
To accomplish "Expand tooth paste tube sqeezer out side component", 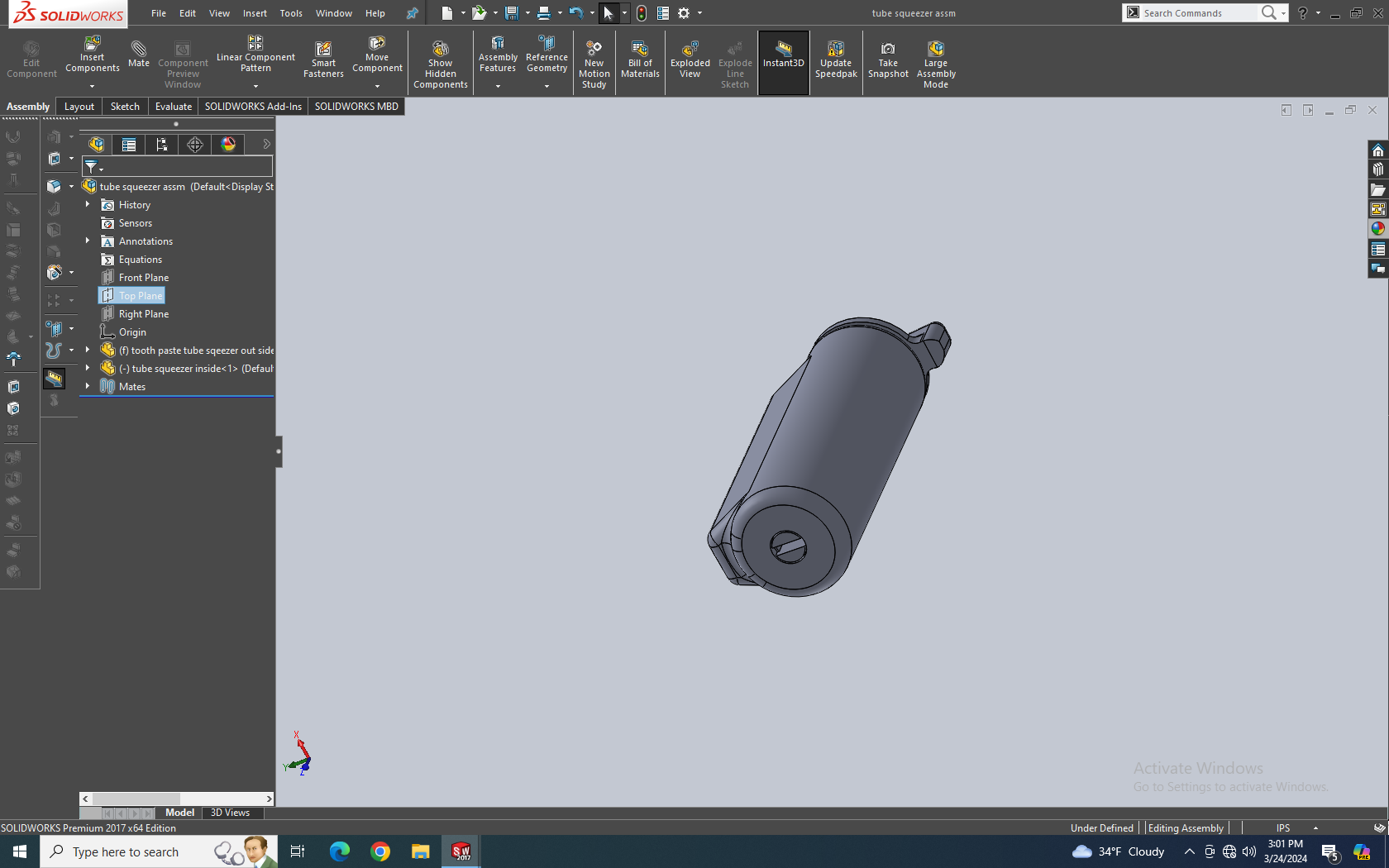I will click(x=88, y=350).
